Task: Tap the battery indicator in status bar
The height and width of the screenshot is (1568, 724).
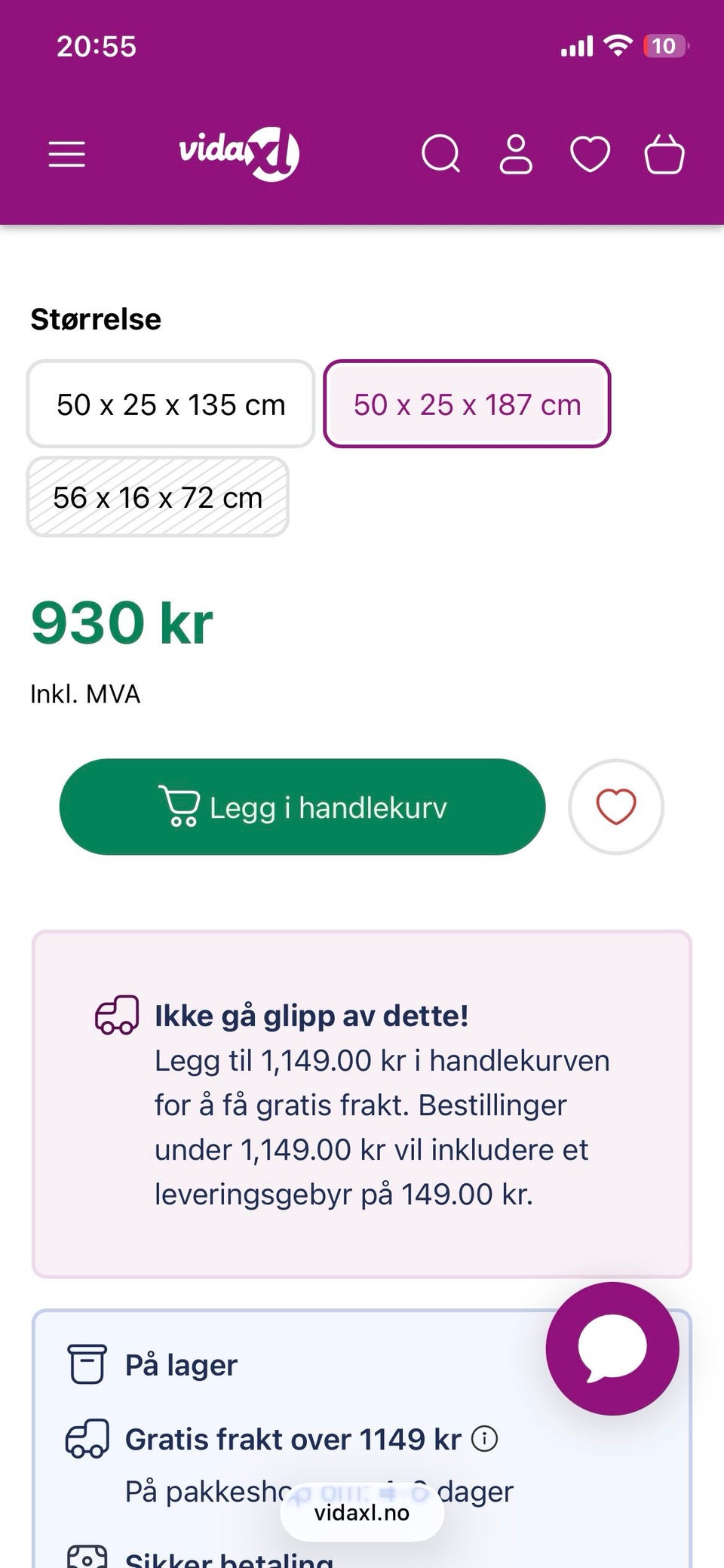Action: pyautogui.click(x=664, y=46)
